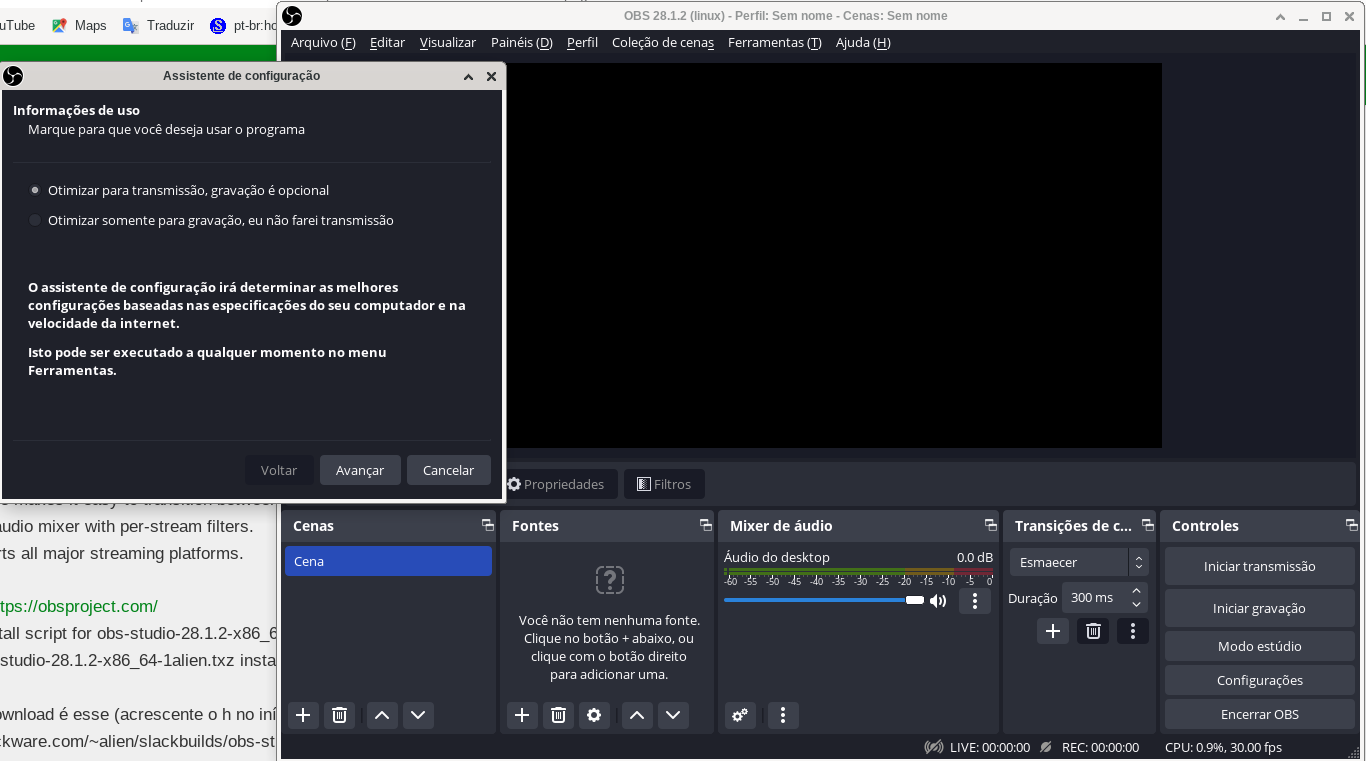Remove the selected scene using the Cenas trash icon
This screenshot has width=1366, height=761.
tap(339, 715)
